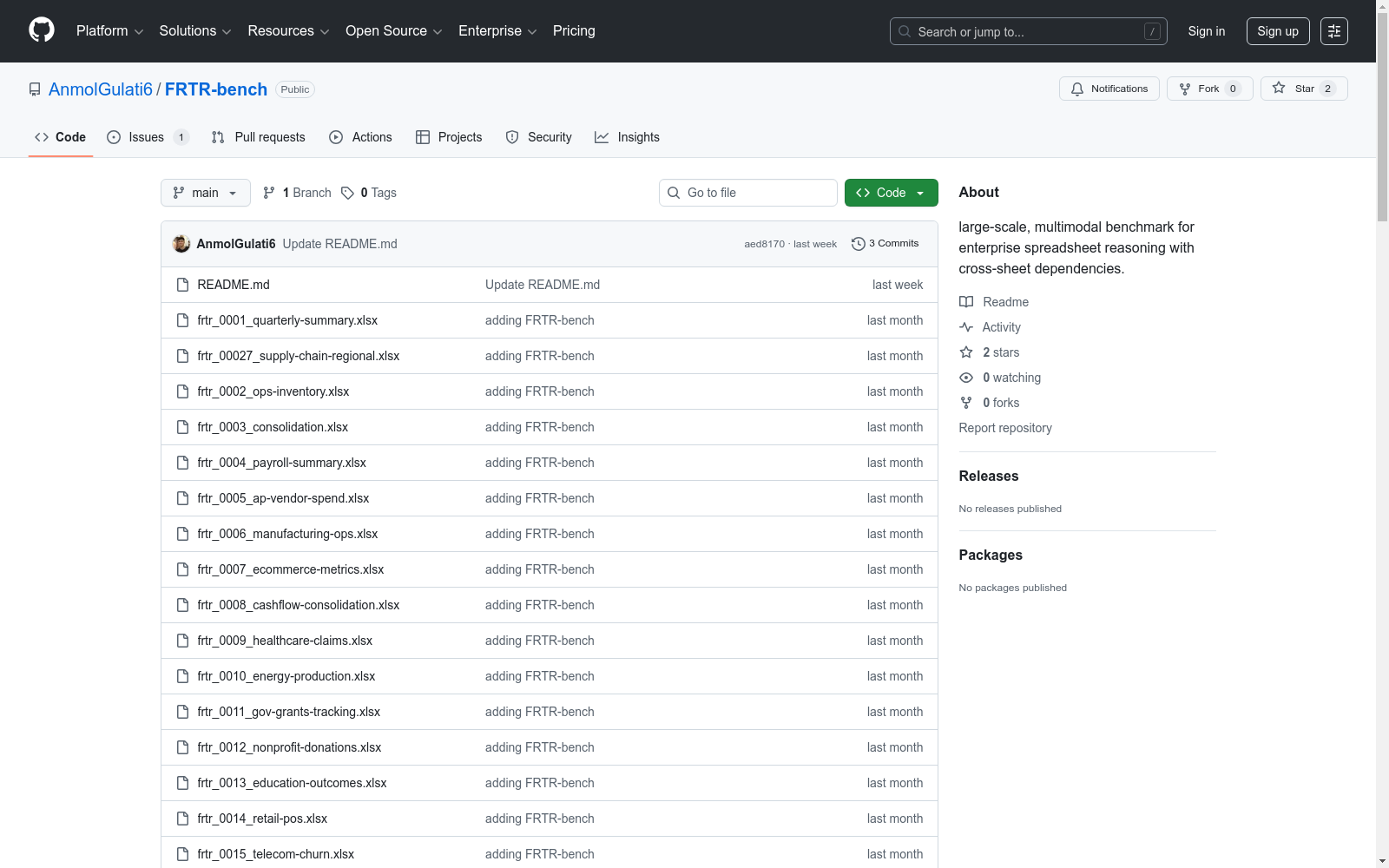
Task: Open the README.md file
Action: (234, 285)
